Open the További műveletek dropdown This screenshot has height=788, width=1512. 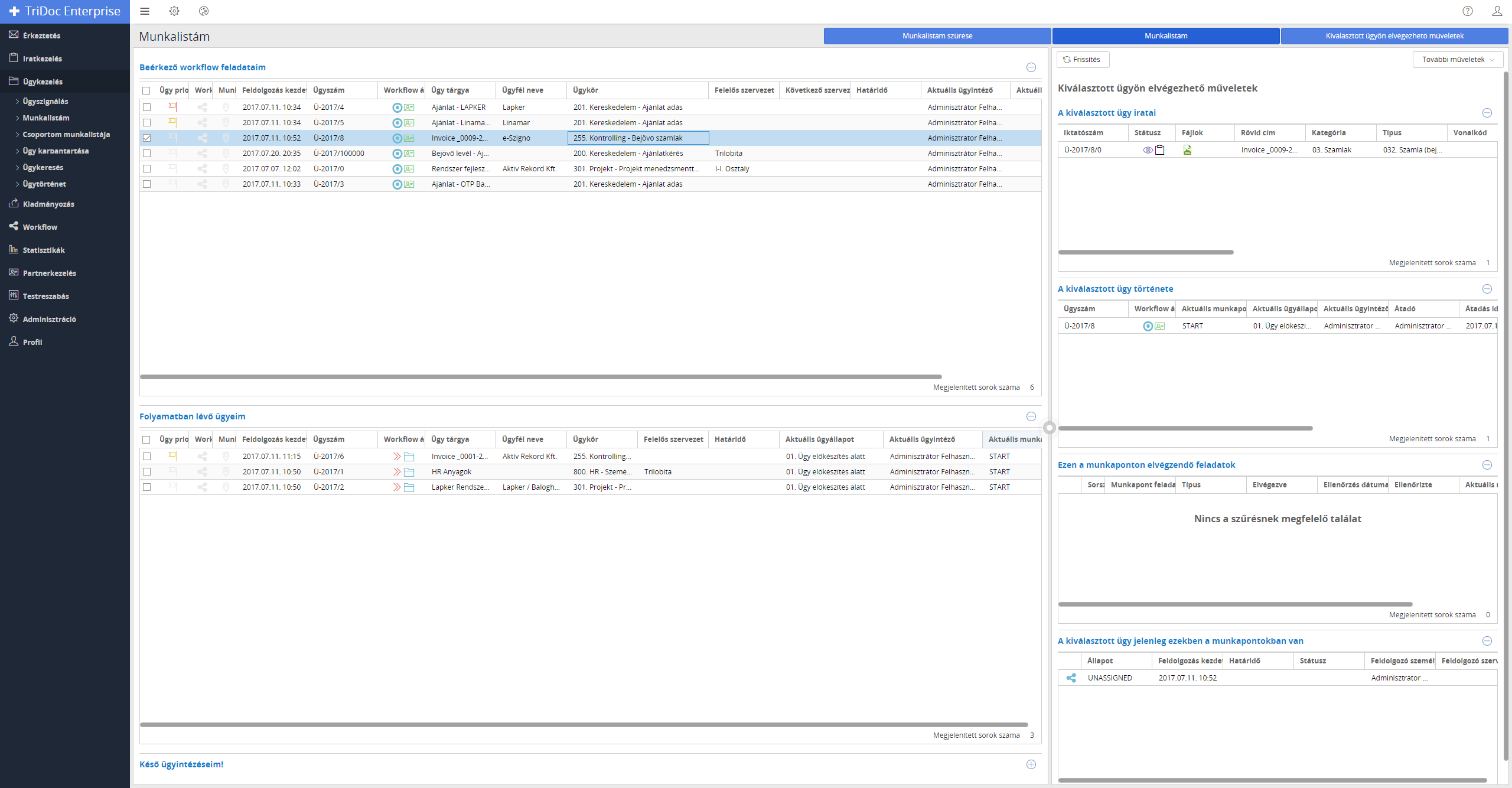tap(1457, 60)
